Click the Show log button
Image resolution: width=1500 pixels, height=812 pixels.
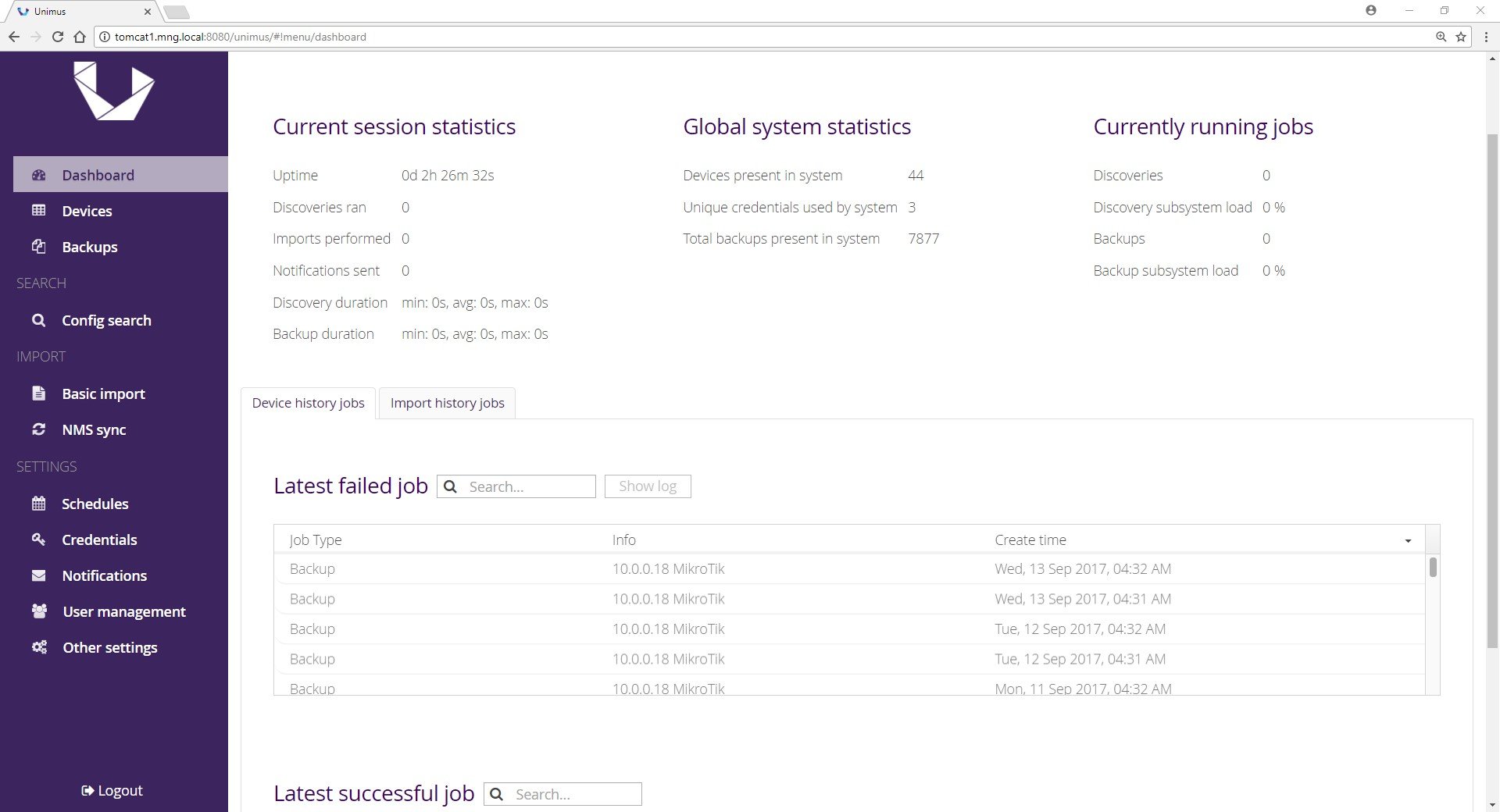click(648, 486)
